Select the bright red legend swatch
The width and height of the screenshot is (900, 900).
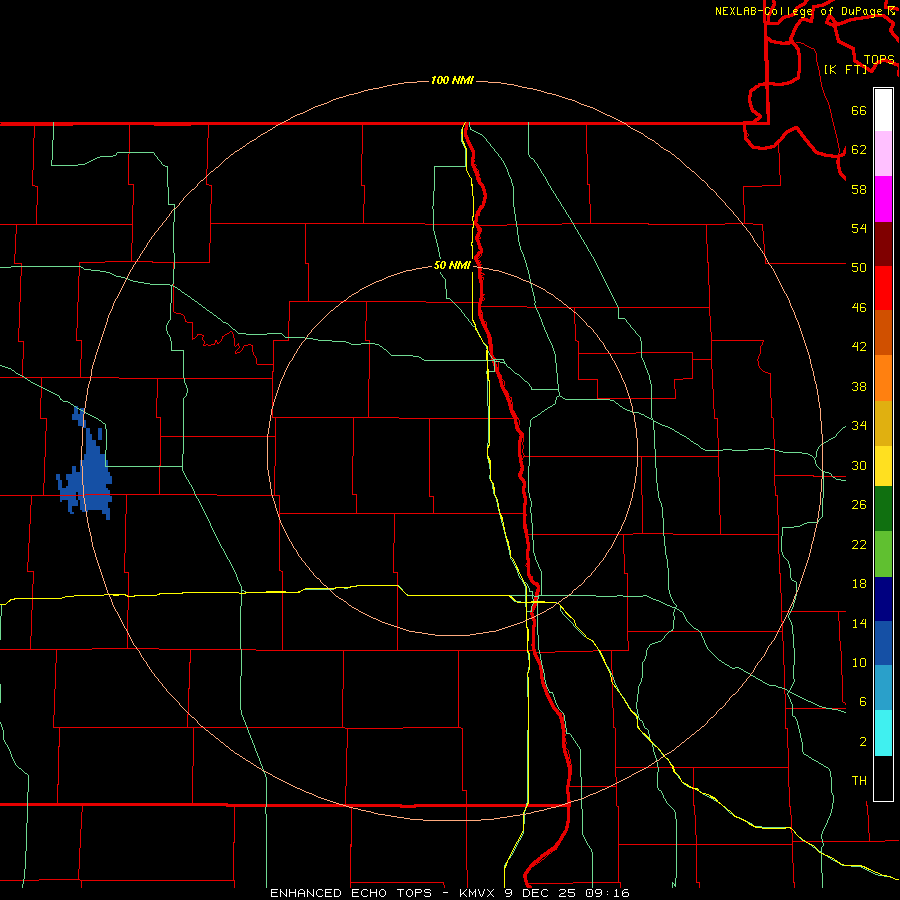click(883, 288)
